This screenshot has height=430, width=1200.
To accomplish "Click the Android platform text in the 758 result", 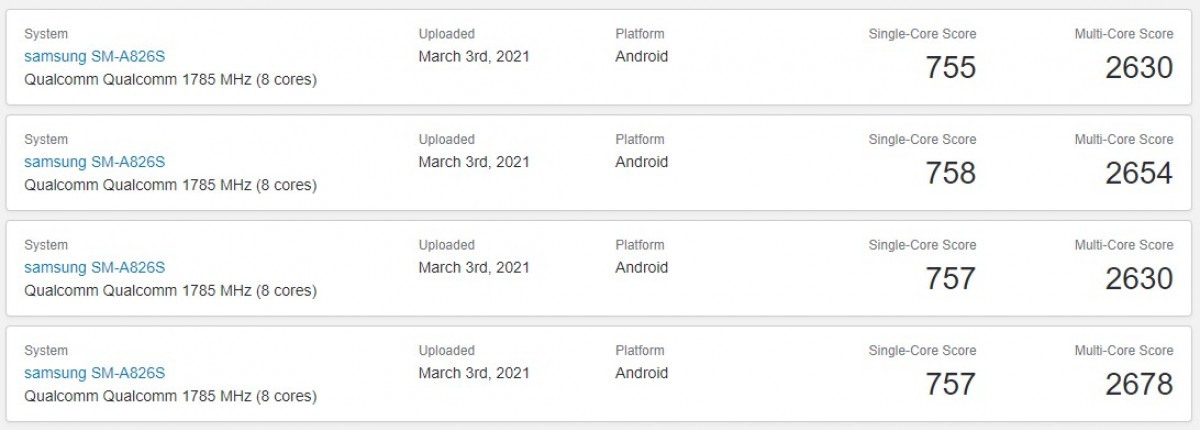I will click(642, 162).
